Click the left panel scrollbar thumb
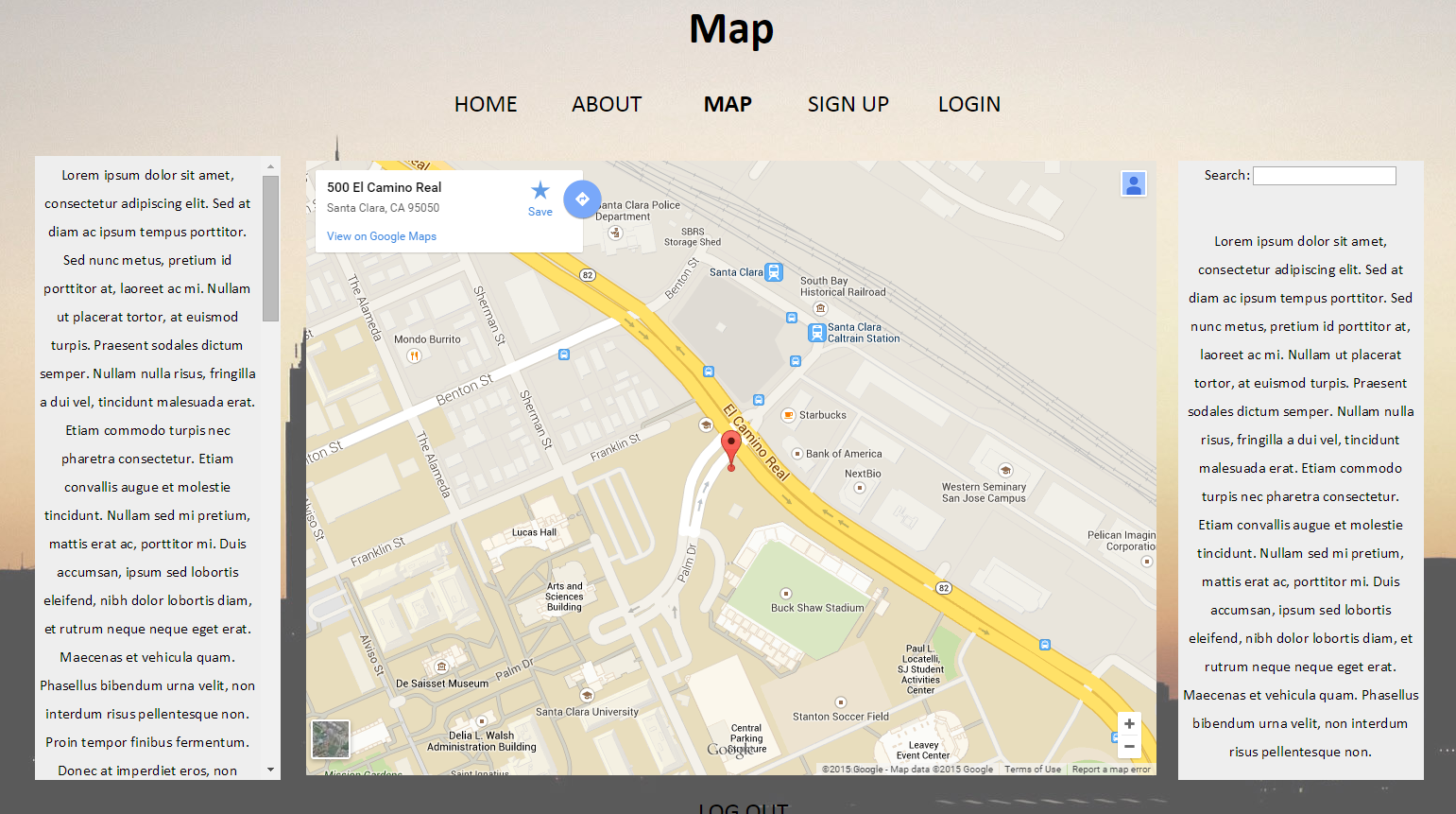Screen dimensions: 1456x814 click(271, 248)
